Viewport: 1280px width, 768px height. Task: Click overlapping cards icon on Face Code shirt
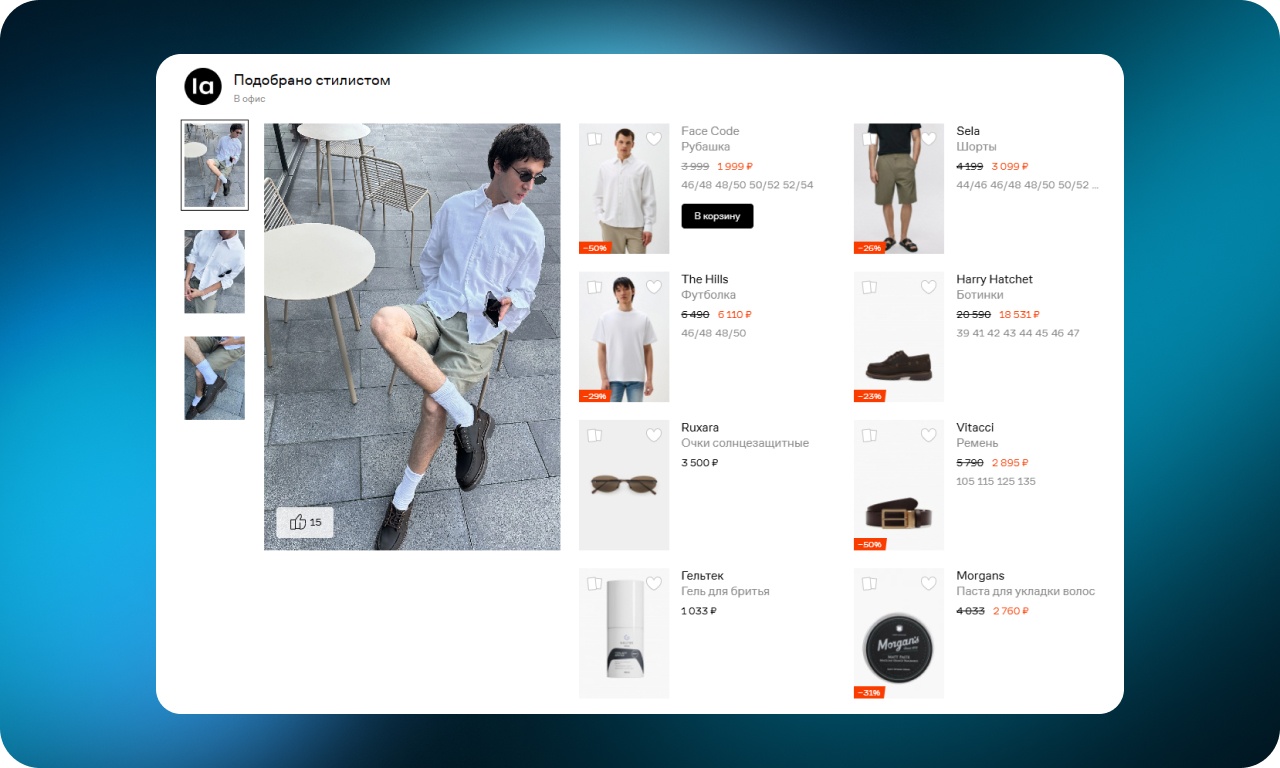(x=594, y=139)
